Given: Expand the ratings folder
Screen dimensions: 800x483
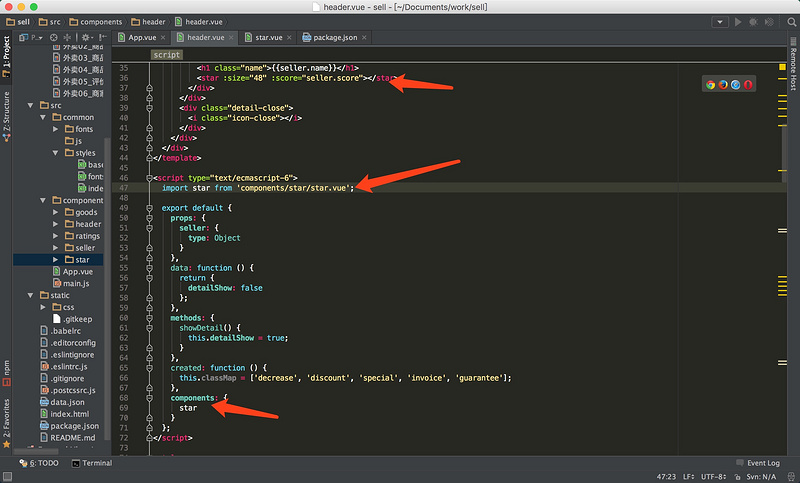Looking at the screenshot, I should (55, 236).
